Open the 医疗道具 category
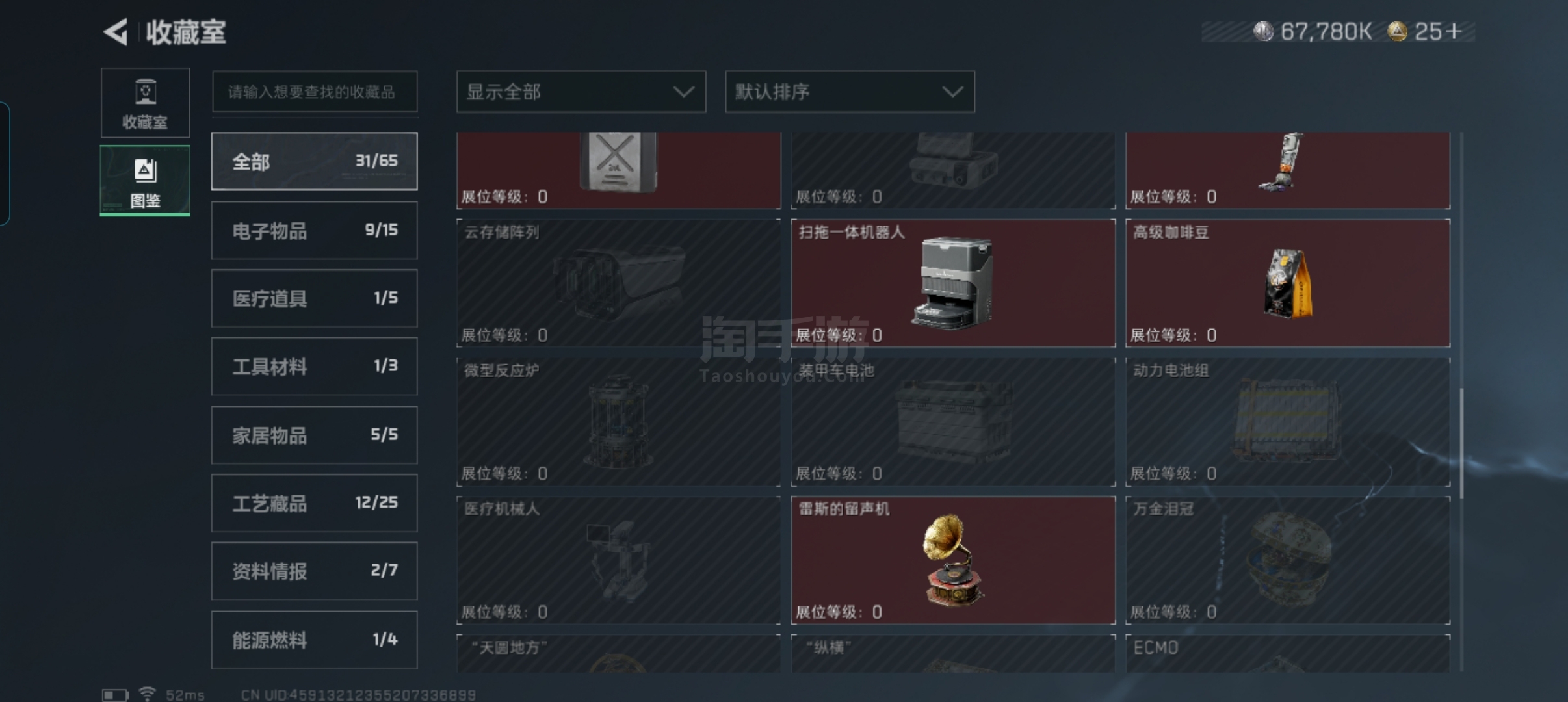1568x702 pixels. pyautogui.click(x=315, y=298)
